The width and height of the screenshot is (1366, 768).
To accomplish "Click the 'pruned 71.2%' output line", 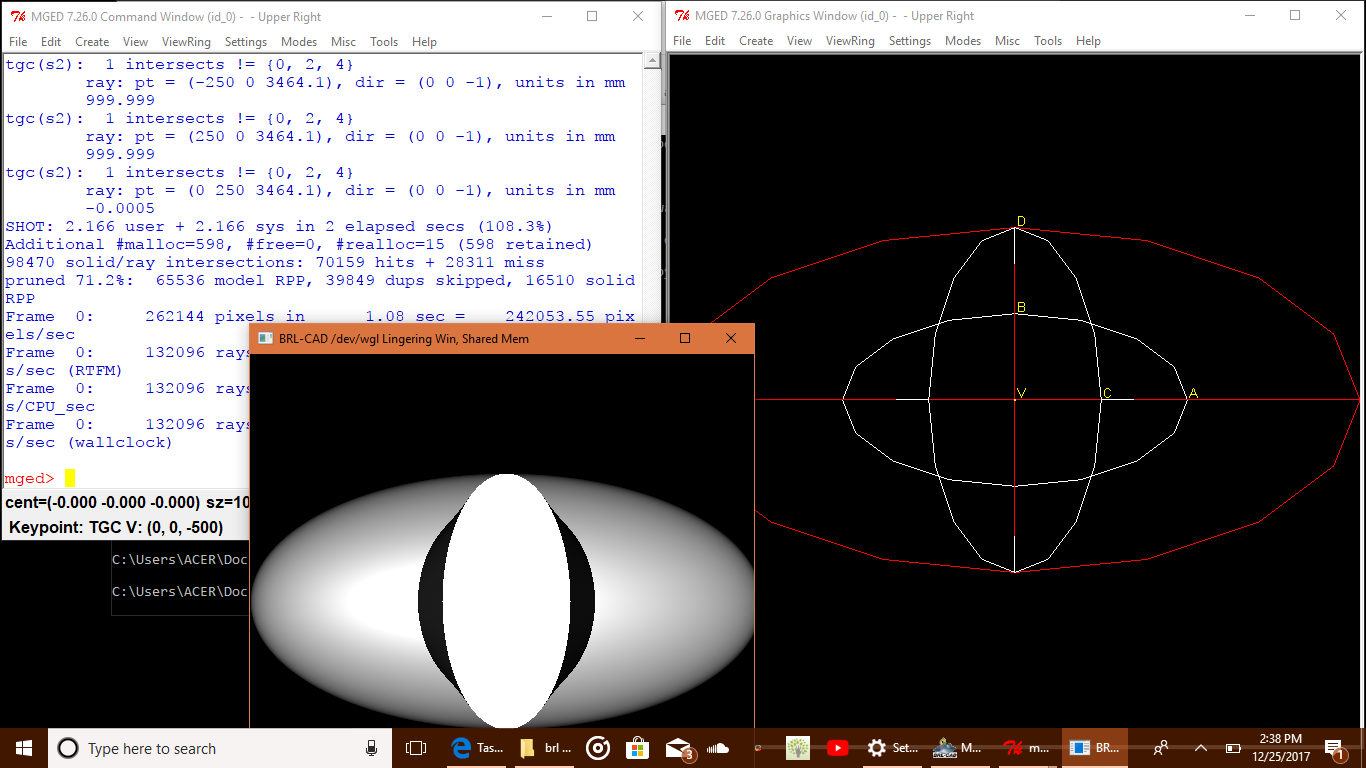I will [320, 280].
